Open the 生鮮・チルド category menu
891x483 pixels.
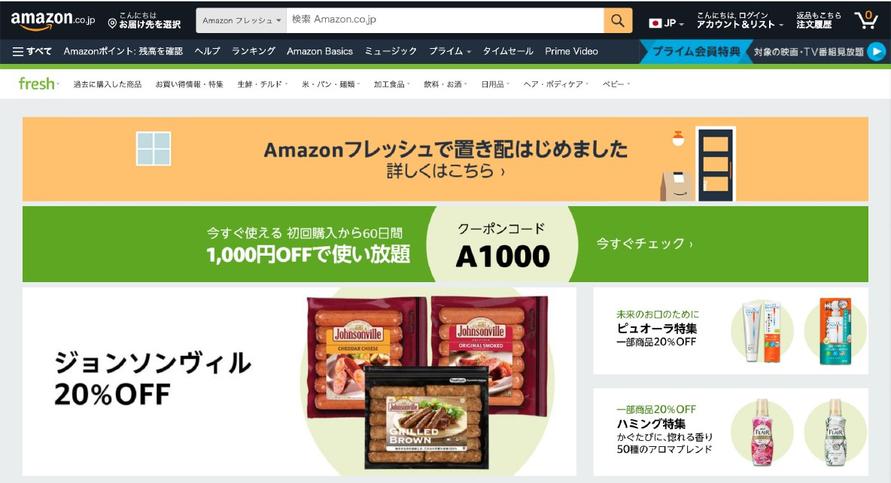(x=262, y=84)
